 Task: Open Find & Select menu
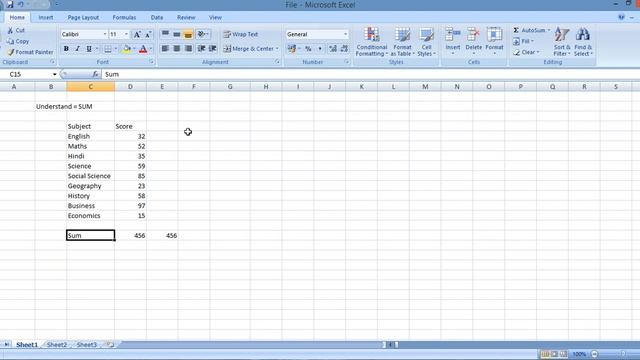click(583, 42)
